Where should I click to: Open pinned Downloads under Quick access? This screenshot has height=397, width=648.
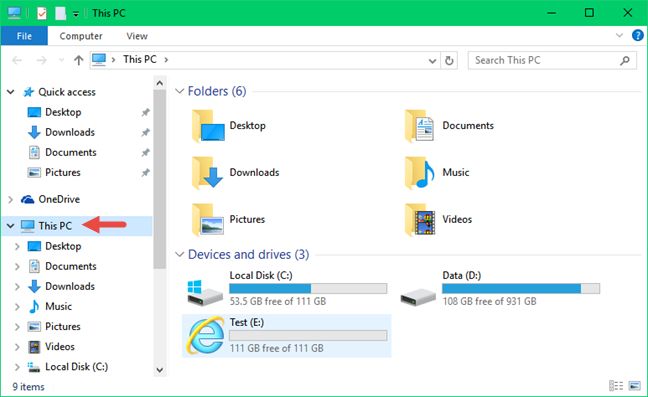click(x=70, y=132)
